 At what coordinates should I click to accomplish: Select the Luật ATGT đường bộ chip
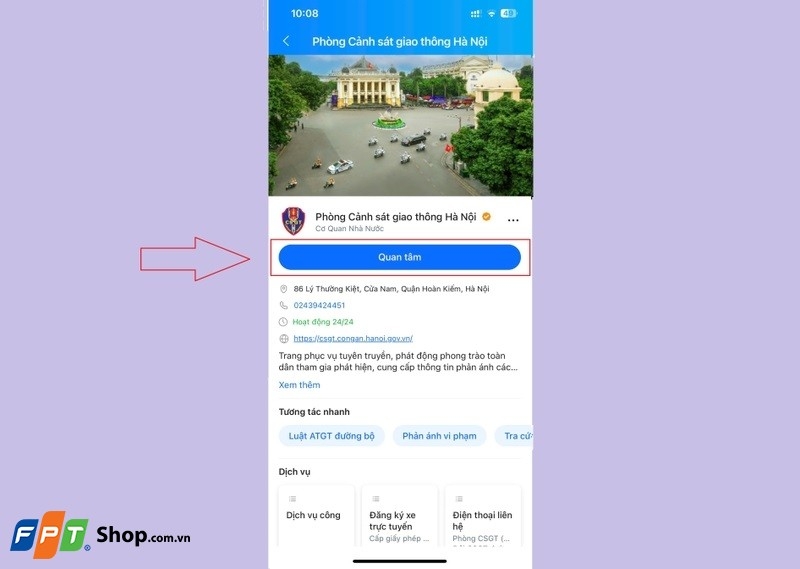point(332,436)
